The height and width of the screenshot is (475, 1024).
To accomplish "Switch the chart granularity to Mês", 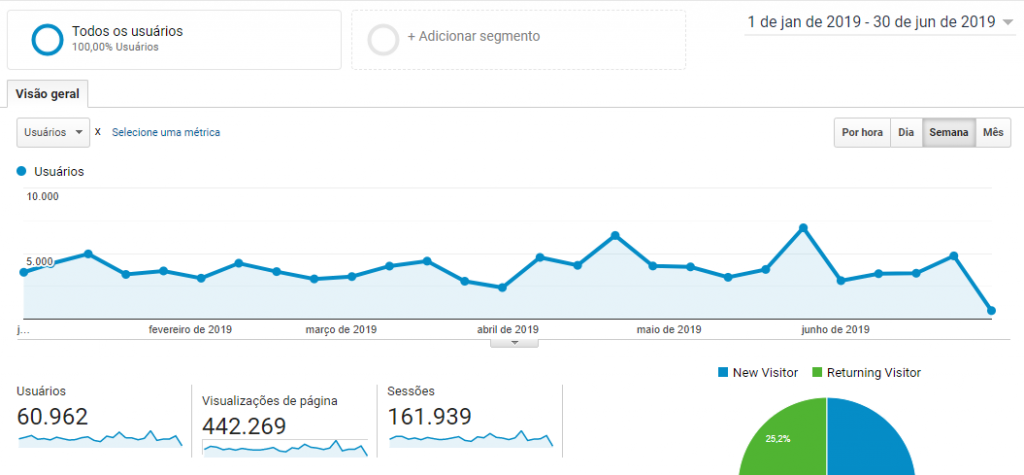I will click(x=993, y=133).
